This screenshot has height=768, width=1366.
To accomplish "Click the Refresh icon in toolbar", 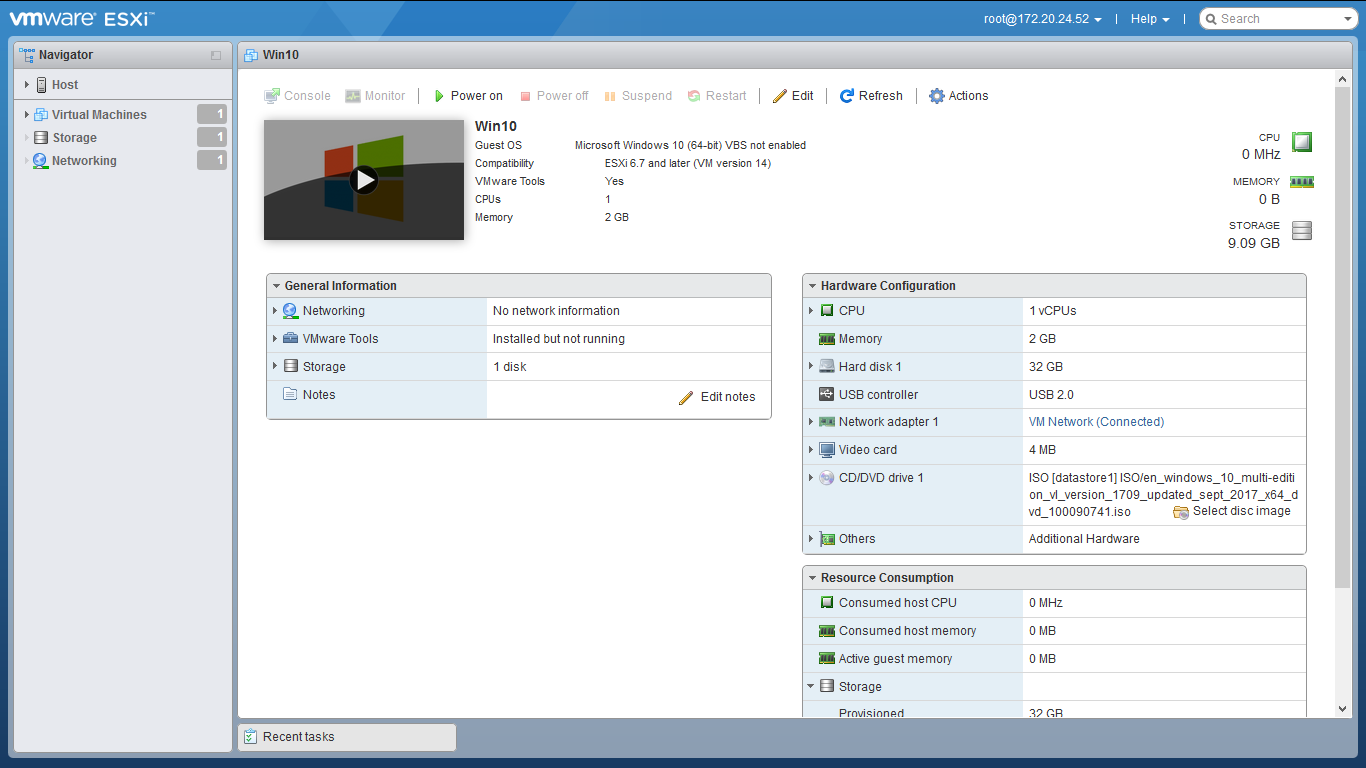I will point(847,96).
